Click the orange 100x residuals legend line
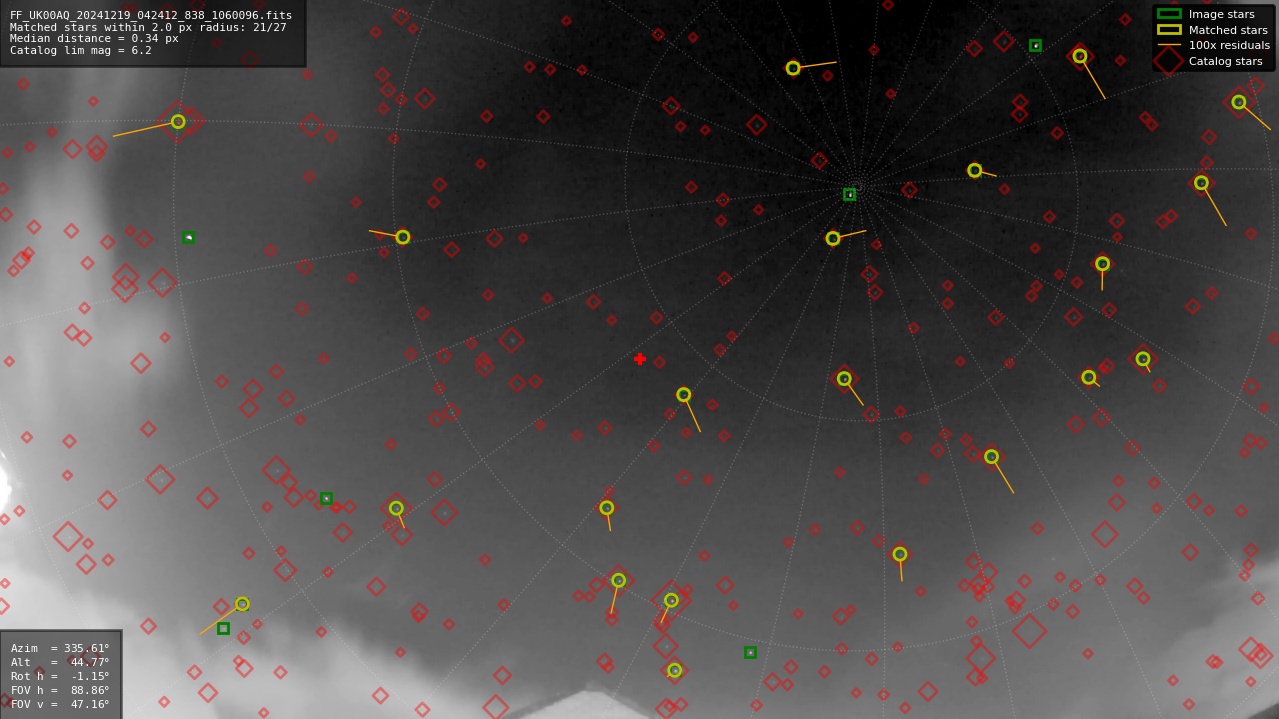 coord(1169,45)
